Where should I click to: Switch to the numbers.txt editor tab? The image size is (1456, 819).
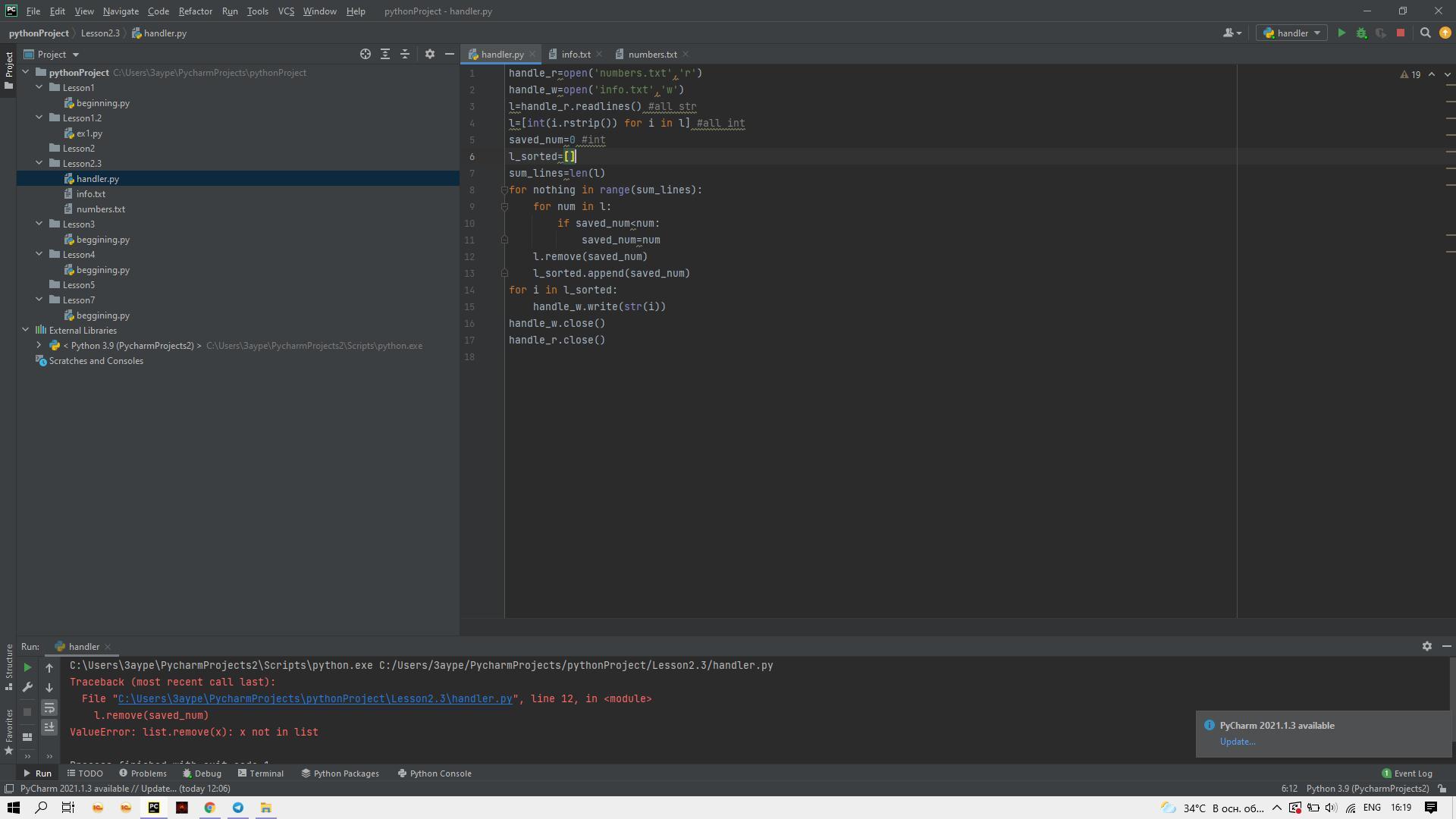pyautogui.click(x=652, y=55)
